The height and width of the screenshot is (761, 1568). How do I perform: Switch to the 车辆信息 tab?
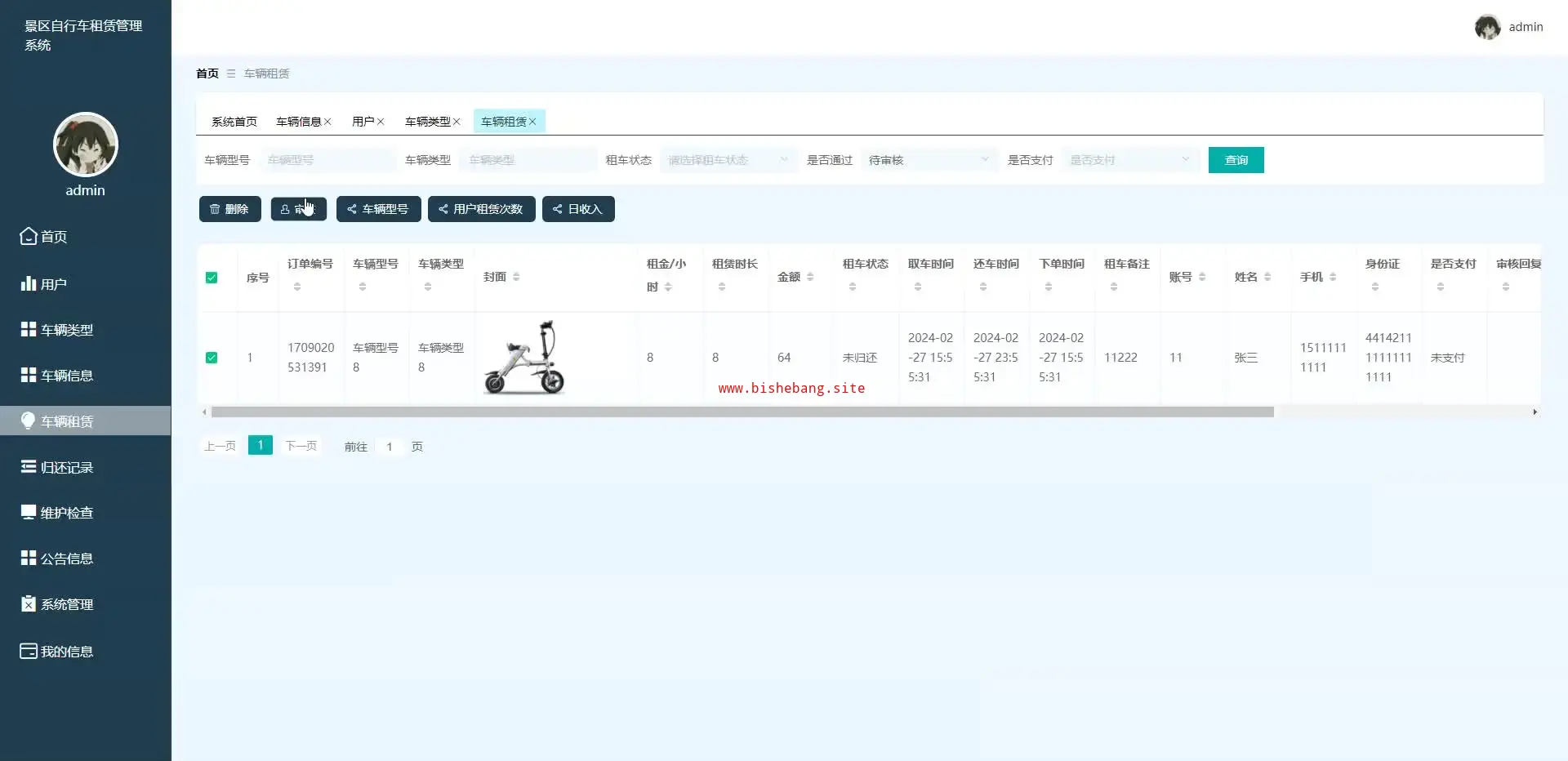tap(299, 122)
